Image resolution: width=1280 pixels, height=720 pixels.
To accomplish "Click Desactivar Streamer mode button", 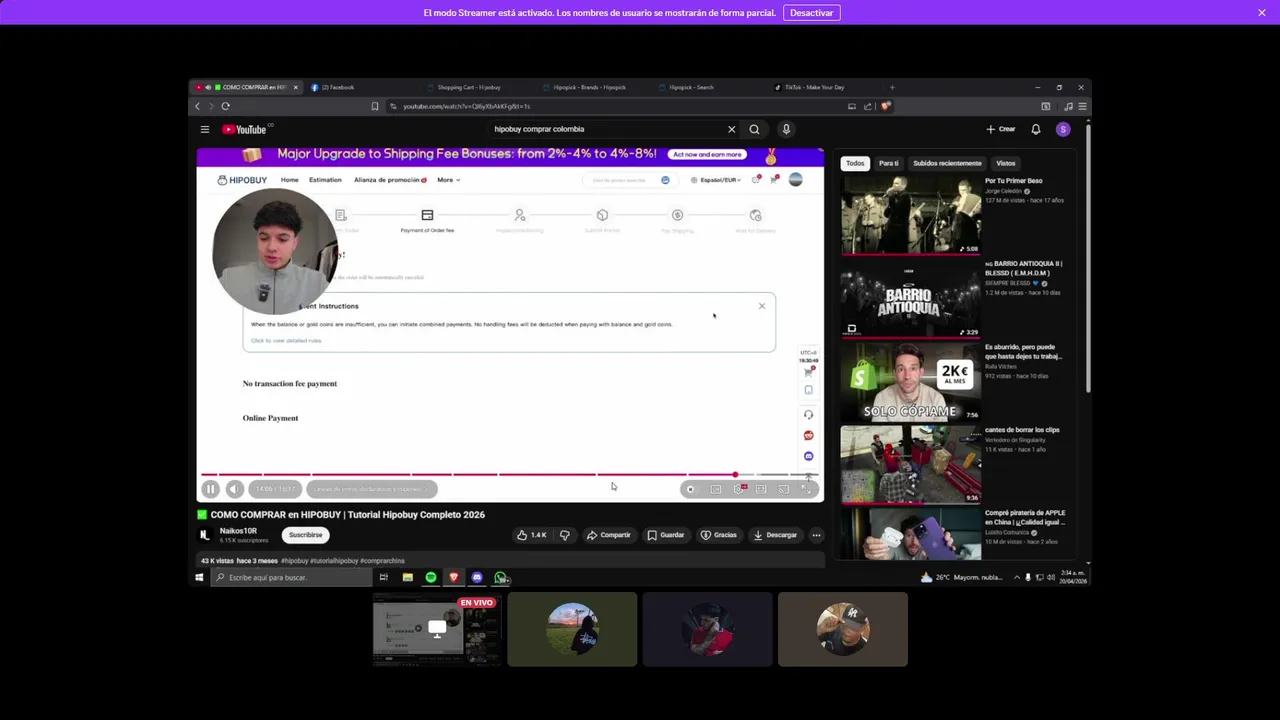I will [x=811, y=13].
